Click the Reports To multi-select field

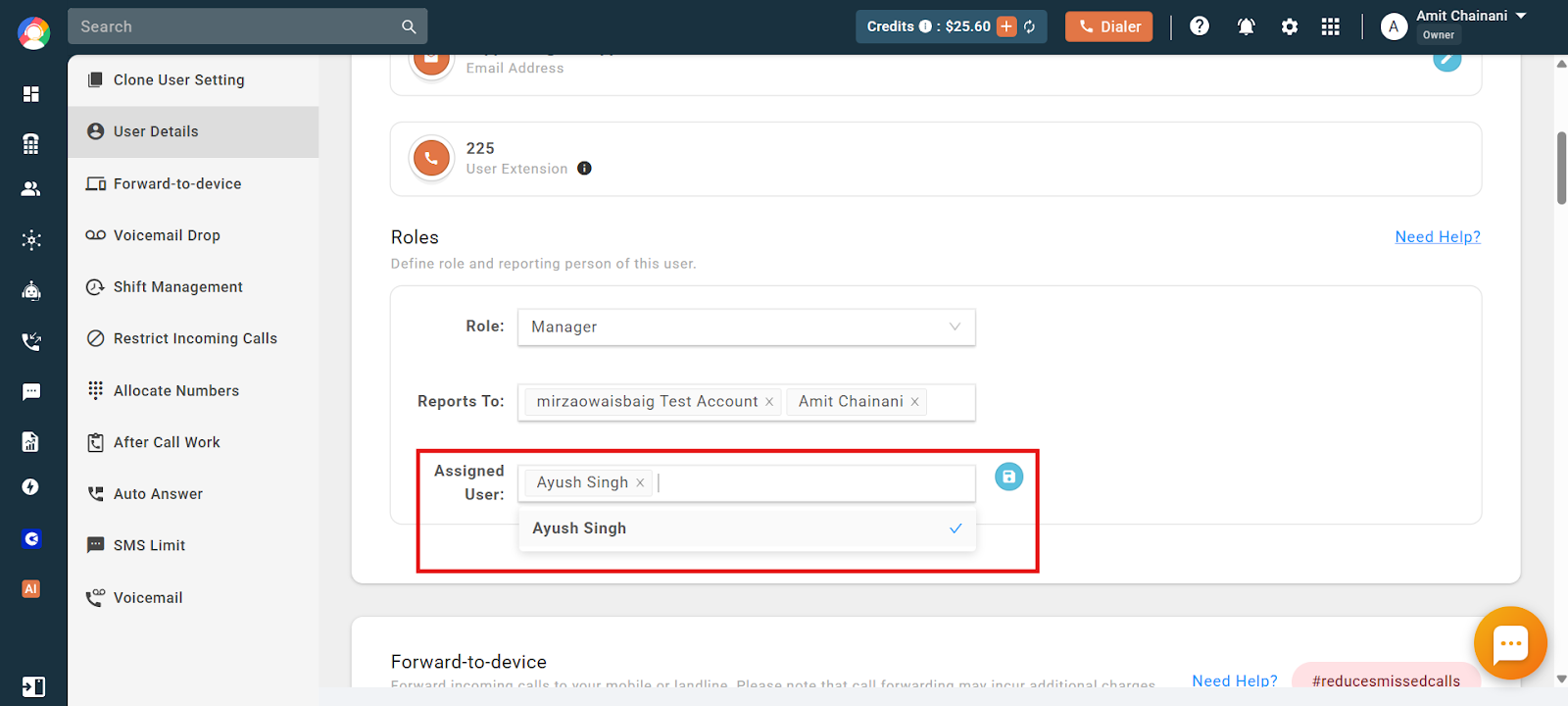pos(747,402)
